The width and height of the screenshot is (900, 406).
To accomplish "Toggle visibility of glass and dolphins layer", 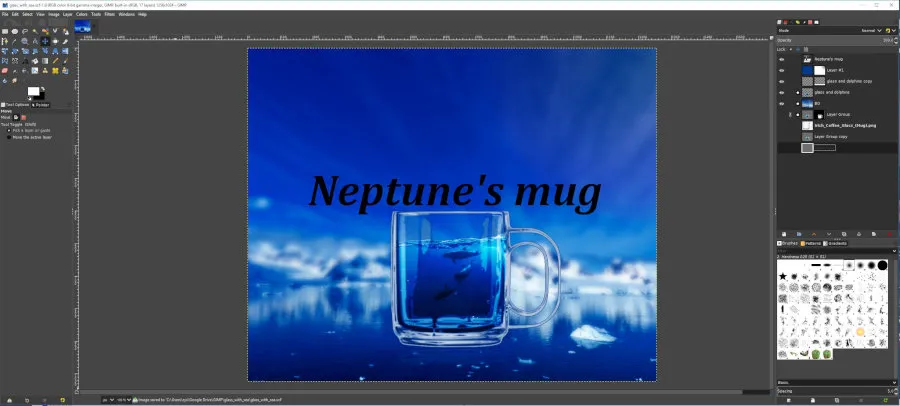I will [781, 92].
